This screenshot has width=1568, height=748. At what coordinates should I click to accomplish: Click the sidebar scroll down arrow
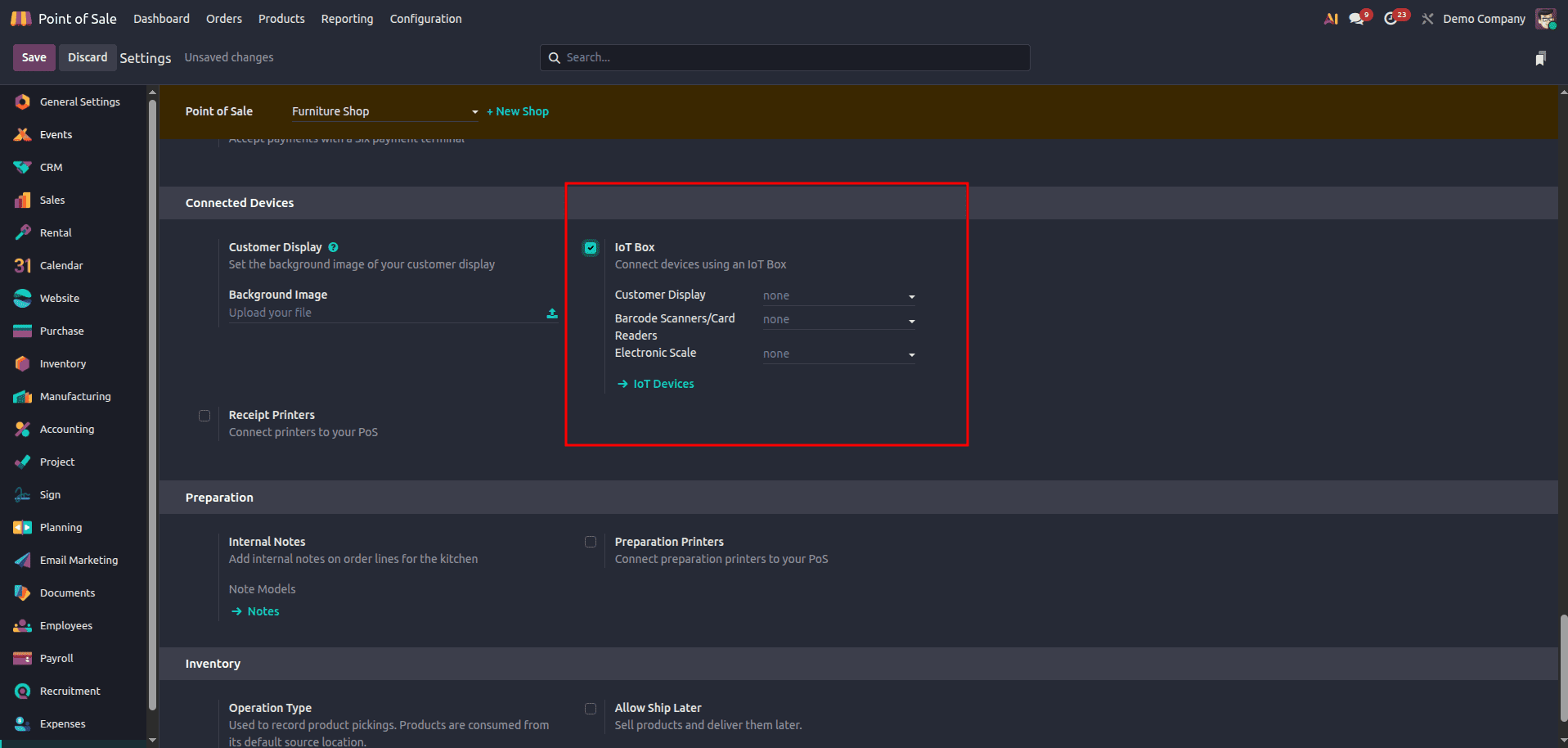click(x=152, y=739)
